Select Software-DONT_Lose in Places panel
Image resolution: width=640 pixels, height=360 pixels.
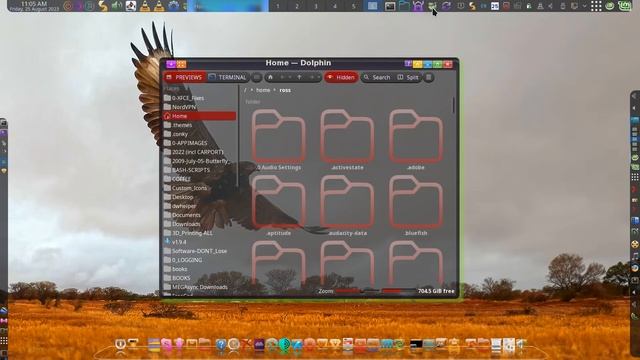tap(200, 251)
